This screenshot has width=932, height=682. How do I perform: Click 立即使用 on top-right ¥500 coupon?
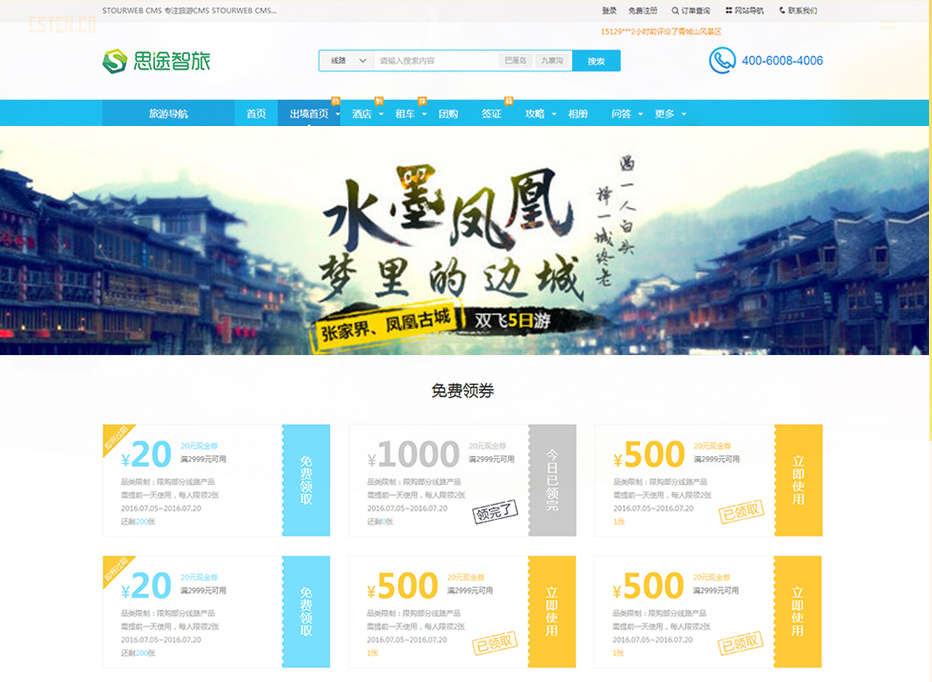pos(798,481)
